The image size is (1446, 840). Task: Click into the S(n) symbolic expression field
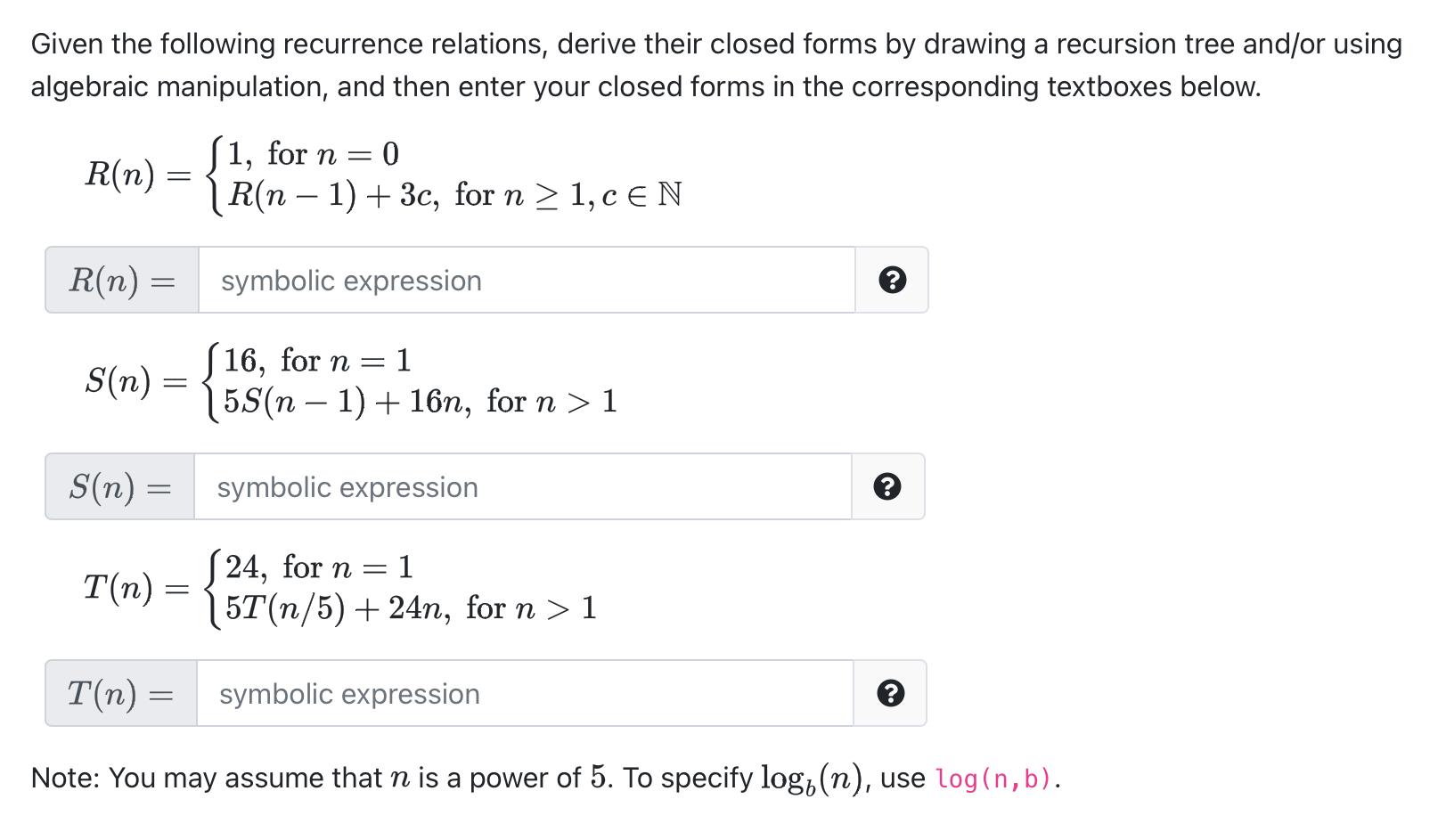[x=526, y=487]
